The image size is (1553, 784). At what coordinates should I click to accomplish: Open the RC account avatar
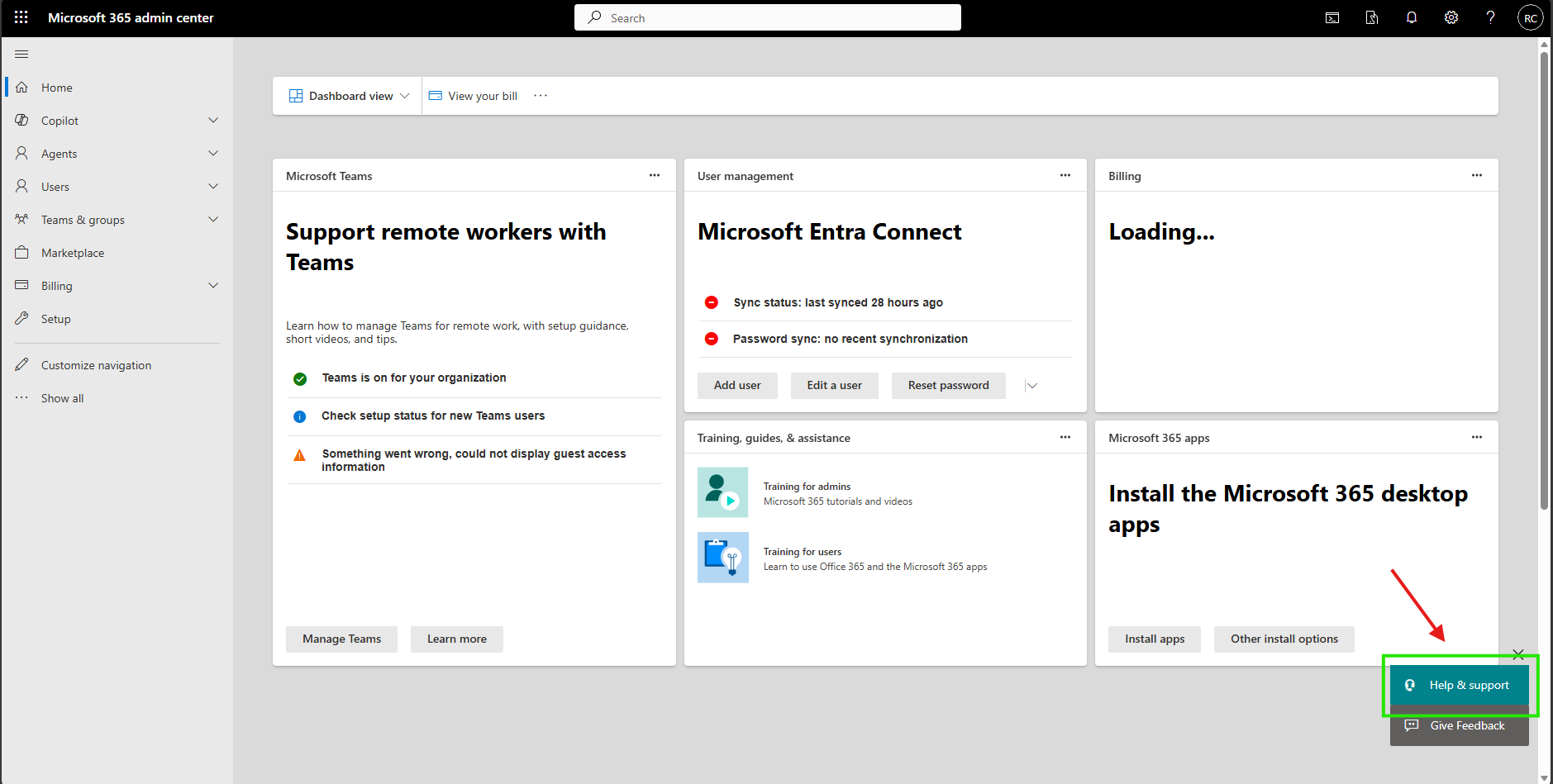point(1531,17)
